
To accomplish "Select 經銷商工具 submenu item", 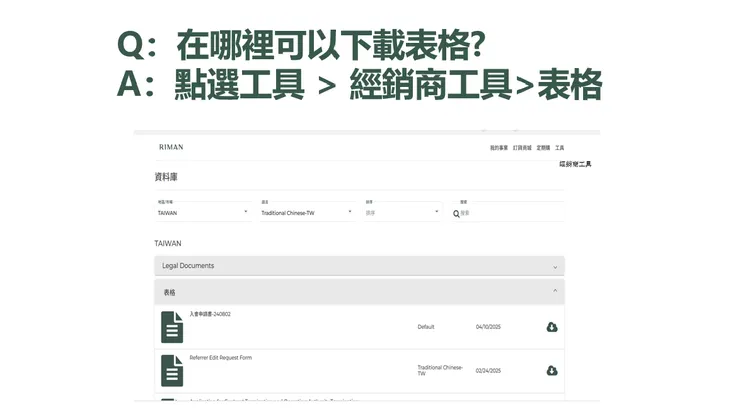I will [x=575, y=164].
